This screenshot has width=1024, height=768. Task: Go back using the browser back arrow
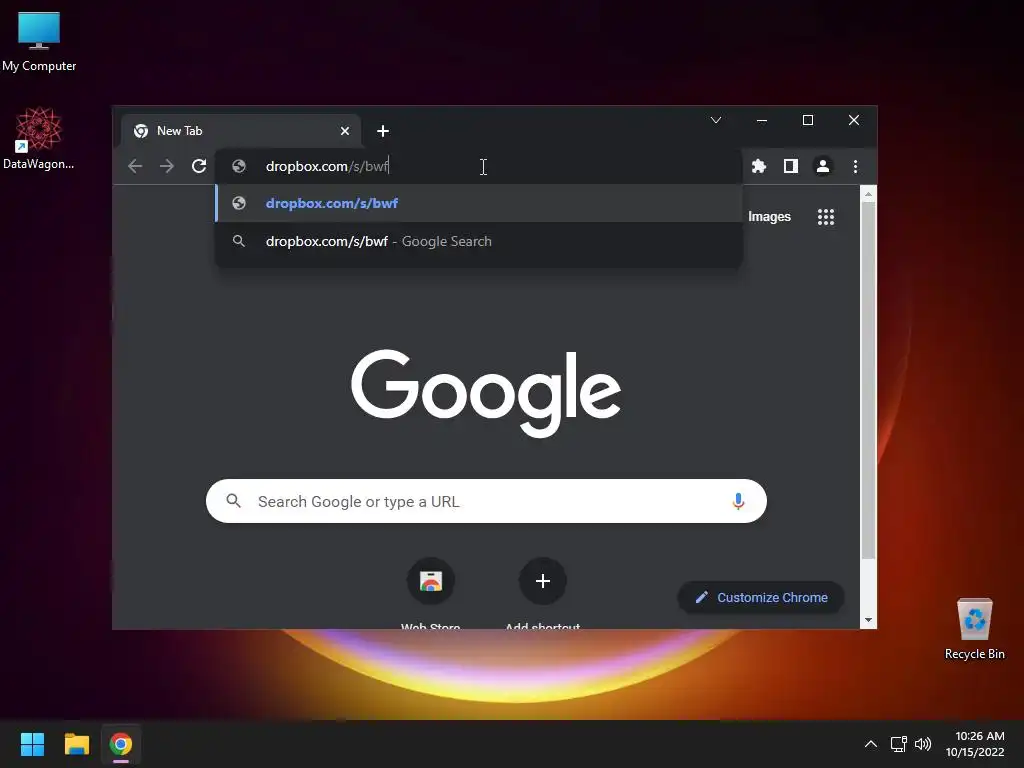click(x=135, y=167)
